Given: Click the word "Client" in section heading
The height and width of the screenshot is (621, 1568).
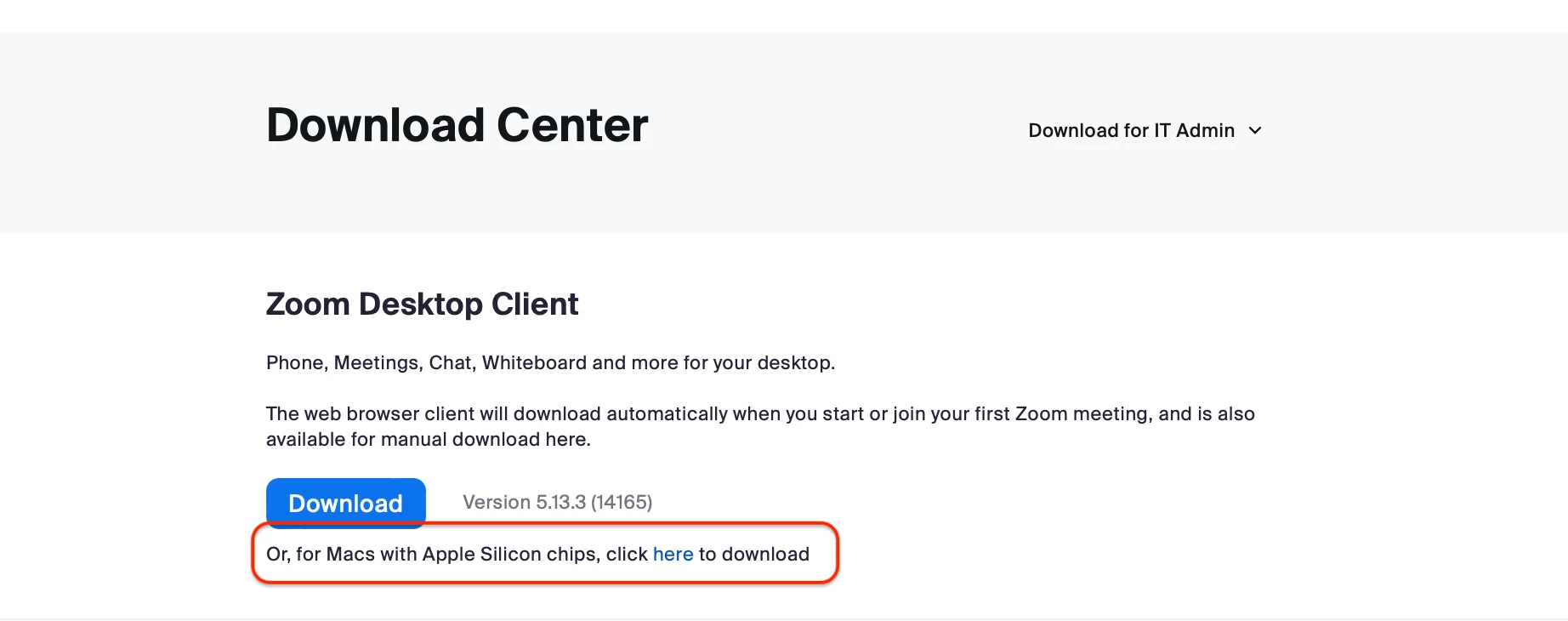Looking at the screenshot, I should click(535, 305).
